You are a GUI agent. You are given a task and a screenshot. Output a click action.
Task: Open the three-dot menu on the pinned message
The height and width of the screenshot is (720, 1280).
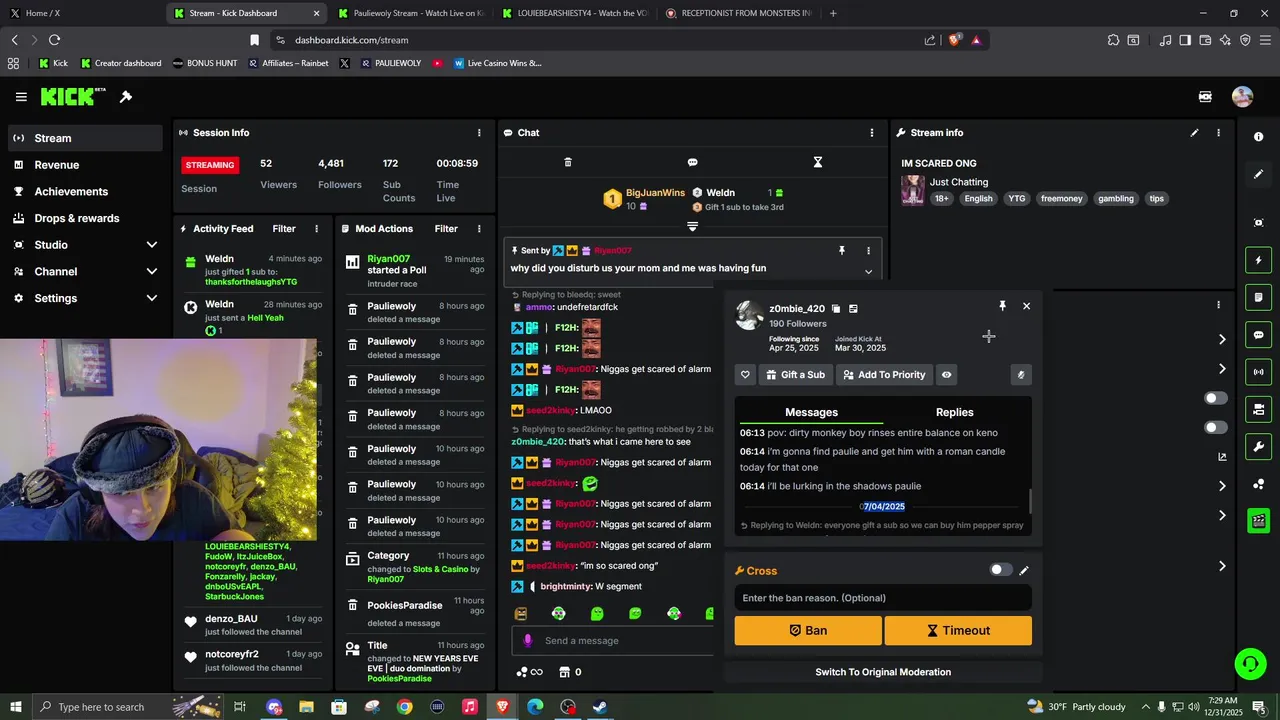coord(868,251)
